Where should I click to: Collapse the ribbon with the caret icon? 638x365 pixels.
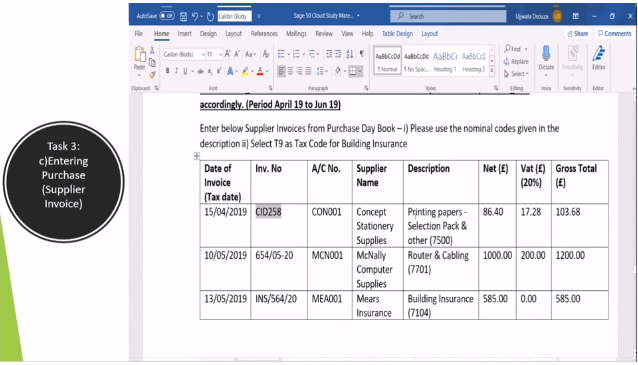pyautogui.click(x=634, y=88)
